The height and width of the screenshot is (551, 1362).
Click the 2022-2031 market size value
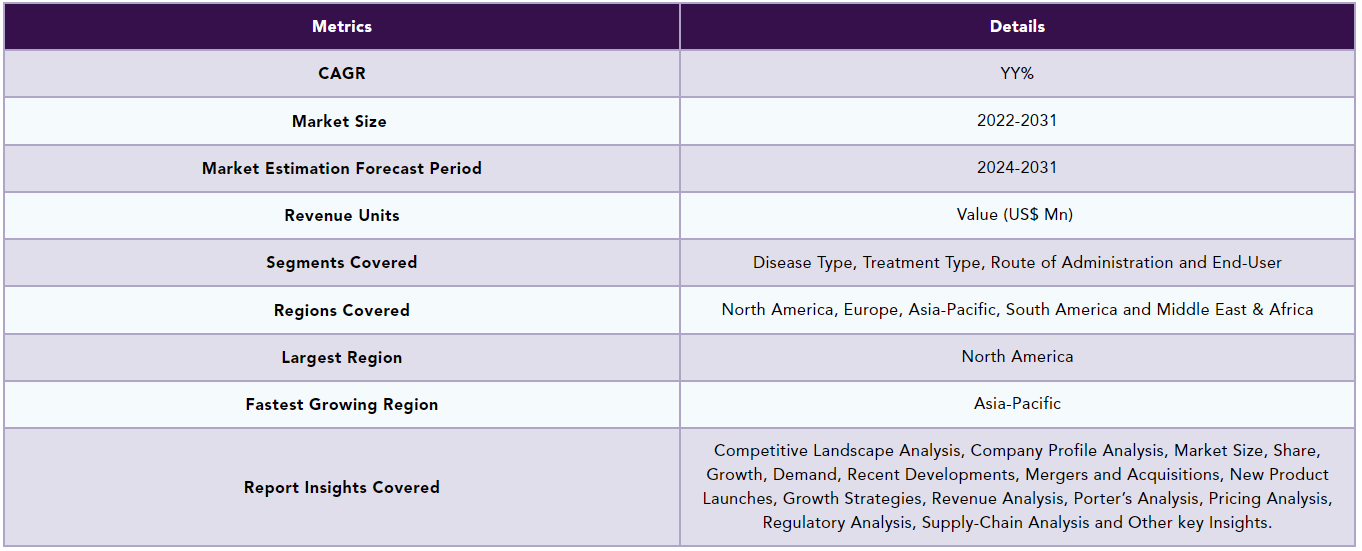tap(1017, 121)
